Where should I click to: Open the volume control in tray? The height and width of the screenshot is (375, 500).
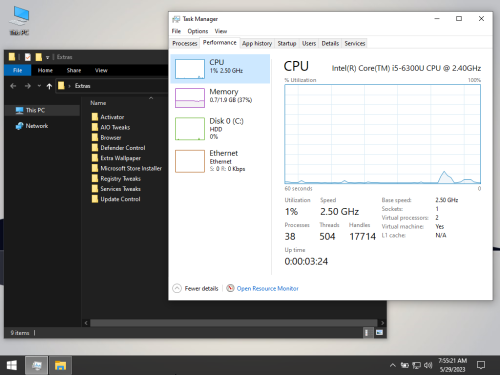pyautogui.click(x=428, y=365)
